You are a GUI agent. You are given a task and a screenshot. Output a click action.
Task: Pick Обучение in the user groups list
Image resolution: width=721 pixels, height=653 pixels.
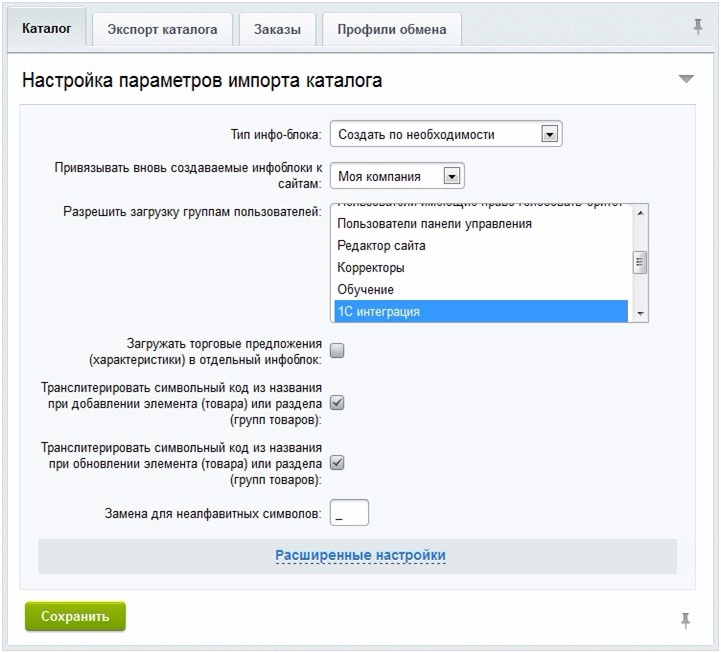[481, 290]
